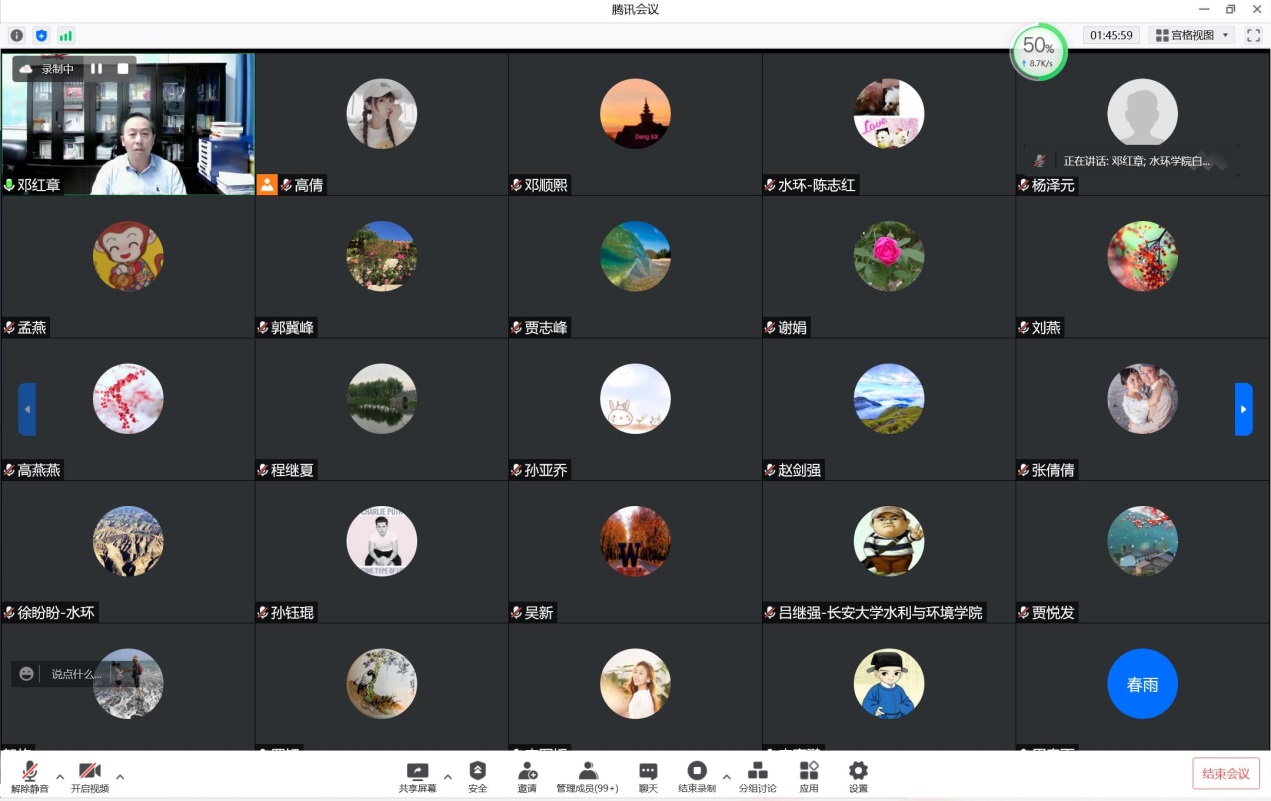Pause the cloud recording in progress
The height and width of the screenshot is (801, 1271).
click(x=97, y=69)
